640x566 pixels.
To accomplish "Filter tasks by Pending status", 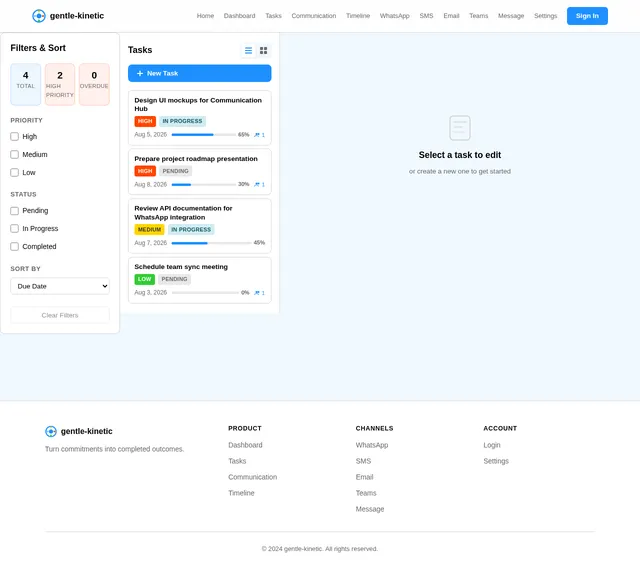I will [x=15, y=211].
